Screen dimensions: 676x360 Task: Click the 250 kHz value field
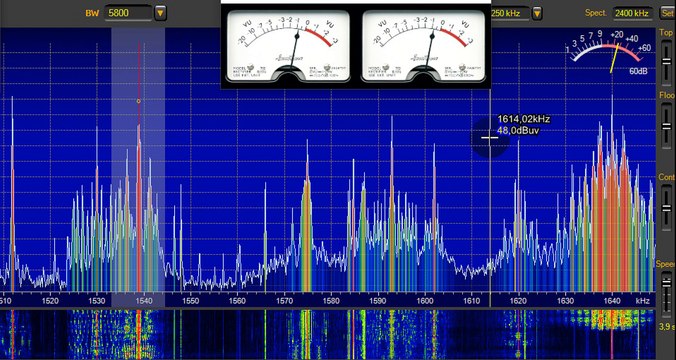(x=510, y=13)
